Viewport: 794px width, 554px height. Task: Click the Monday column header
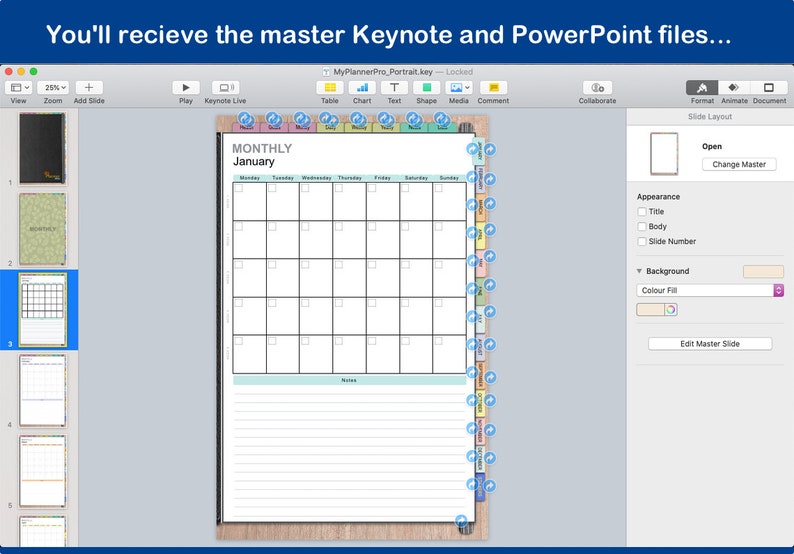tap(250, 178)
